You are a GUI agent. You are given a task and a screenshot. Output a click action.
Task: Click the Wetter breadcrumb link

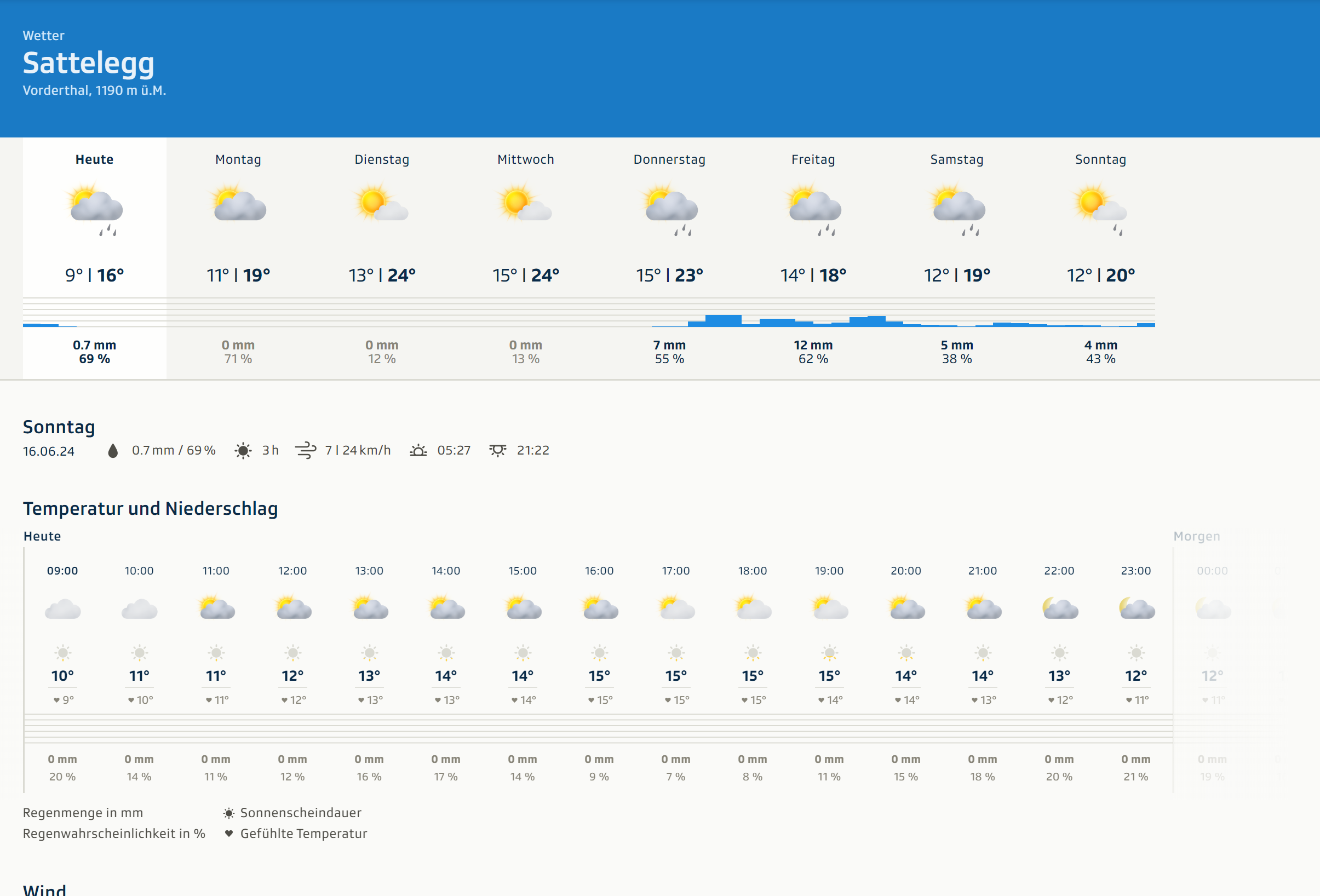click(43, 35)
